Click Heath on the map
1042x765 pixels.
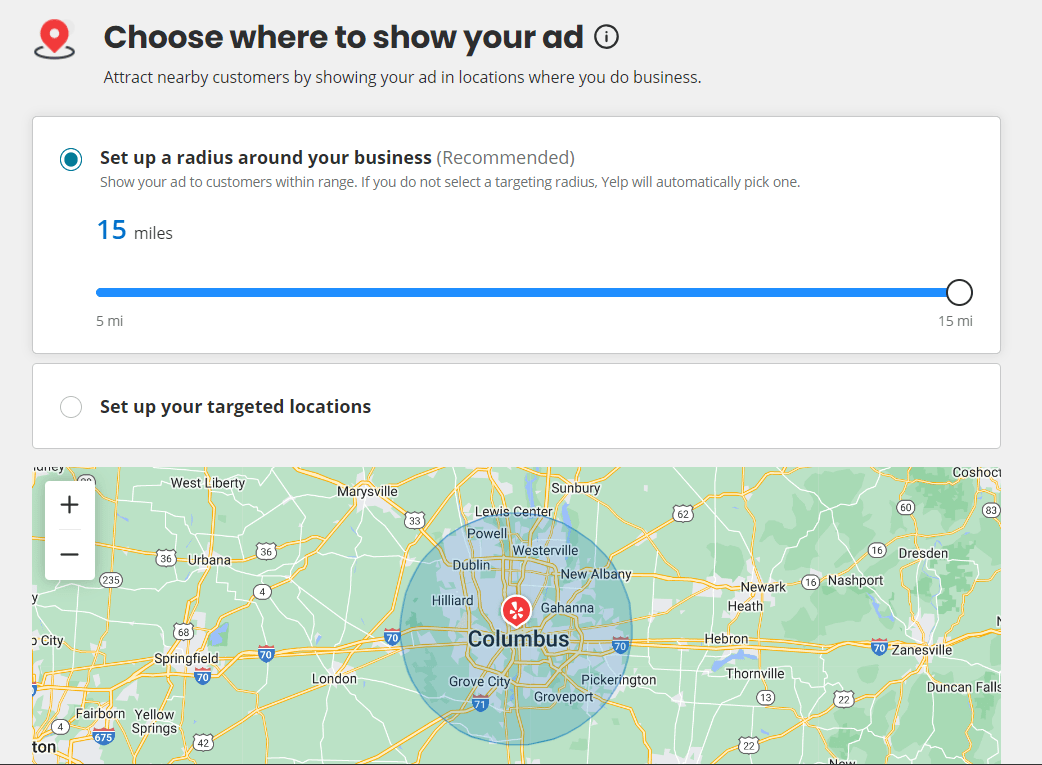(x=745, y=606)
